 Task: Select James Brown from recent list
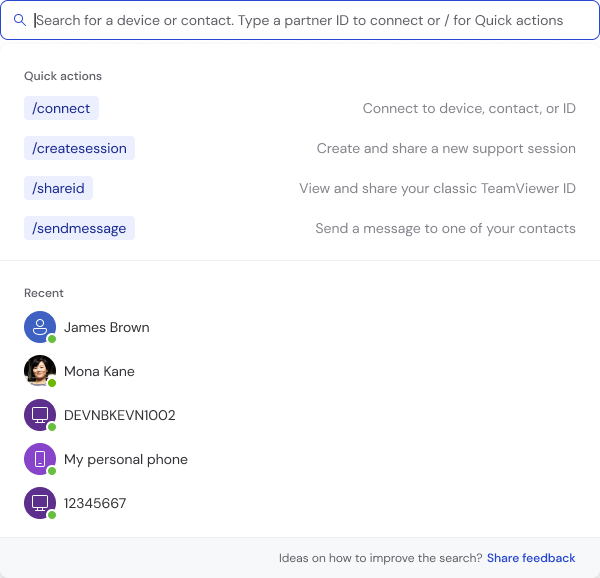click(107, 327)
